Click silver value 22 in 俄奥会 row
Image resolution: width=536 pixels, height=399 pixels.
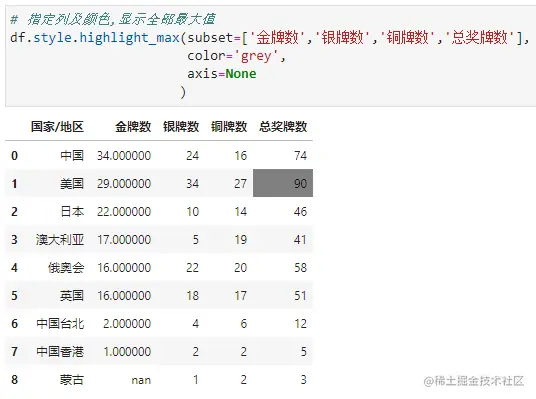[192, 268]
